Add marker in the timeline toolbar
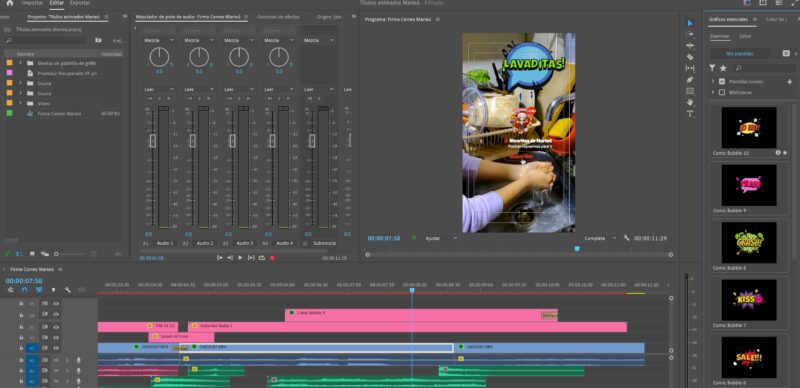800x388 pixels. pos(53,290)
